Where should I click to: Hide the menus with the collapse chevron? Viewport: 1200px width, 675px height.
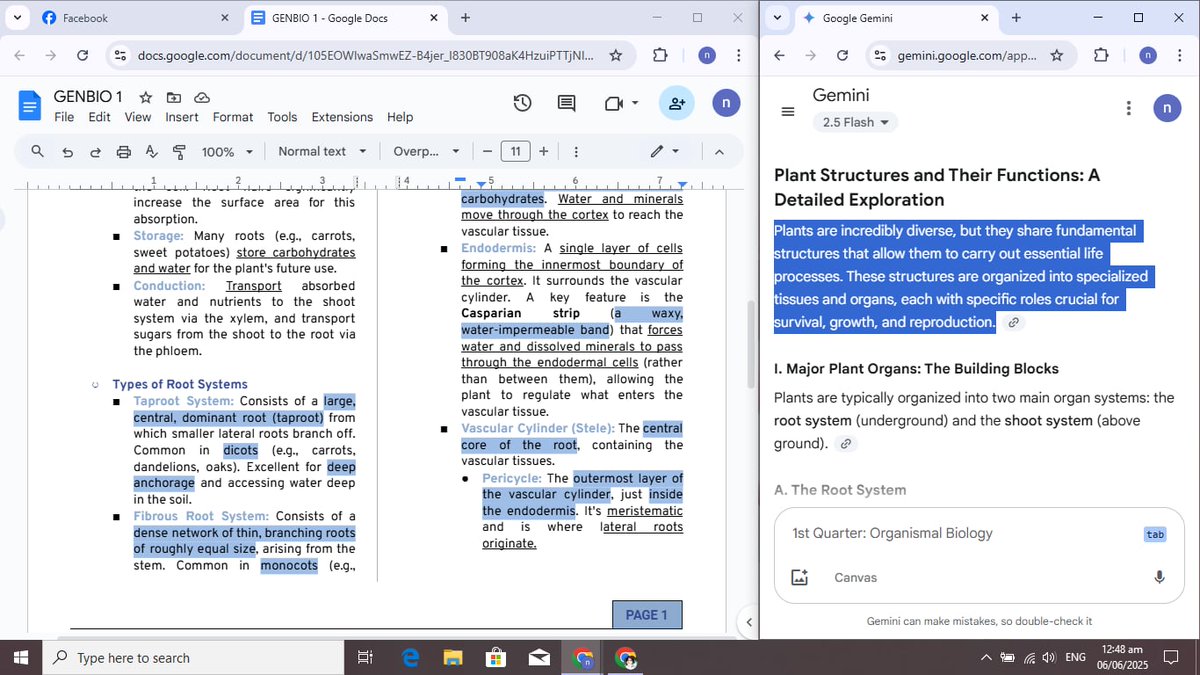pyautogui.click(x=719, y=152)
